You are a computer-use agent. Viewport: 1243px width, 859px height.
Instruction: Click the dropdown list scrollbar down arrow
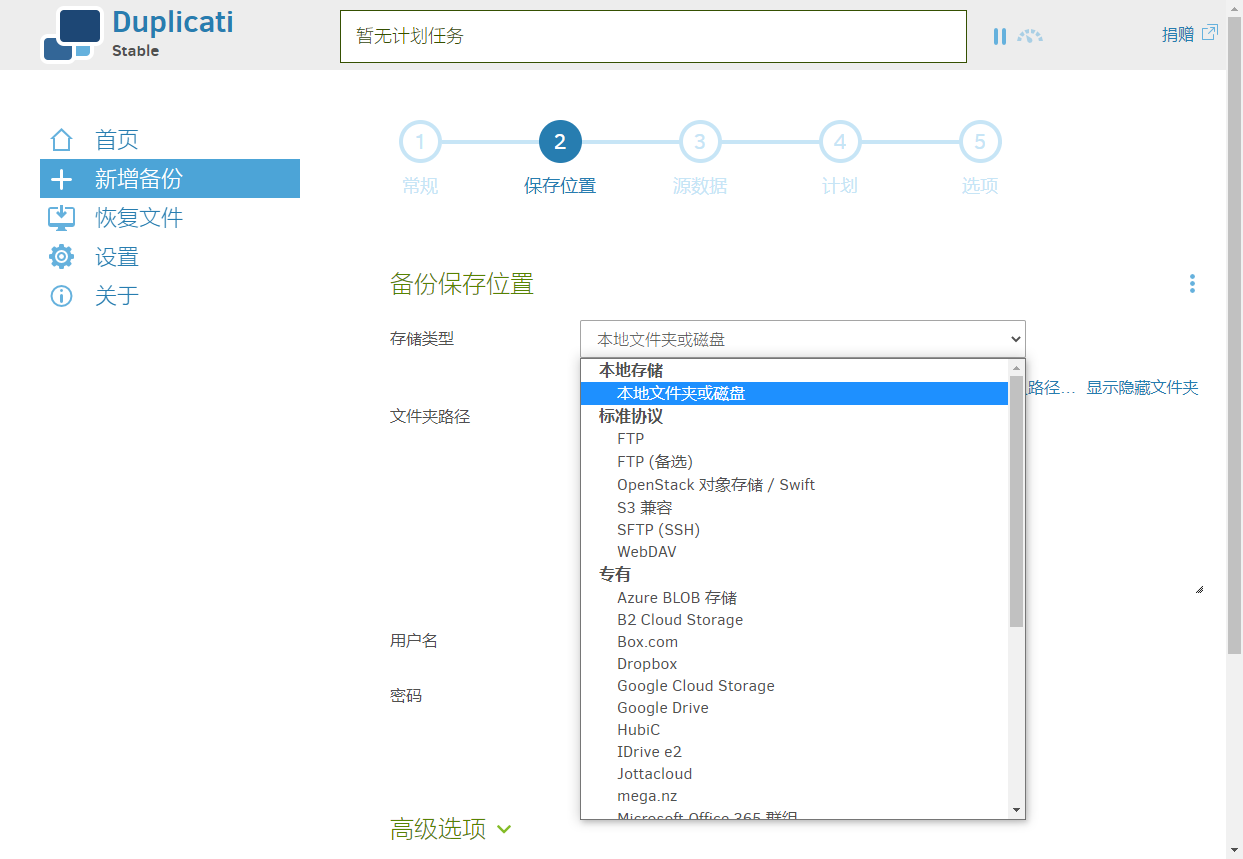point(1016,809)
